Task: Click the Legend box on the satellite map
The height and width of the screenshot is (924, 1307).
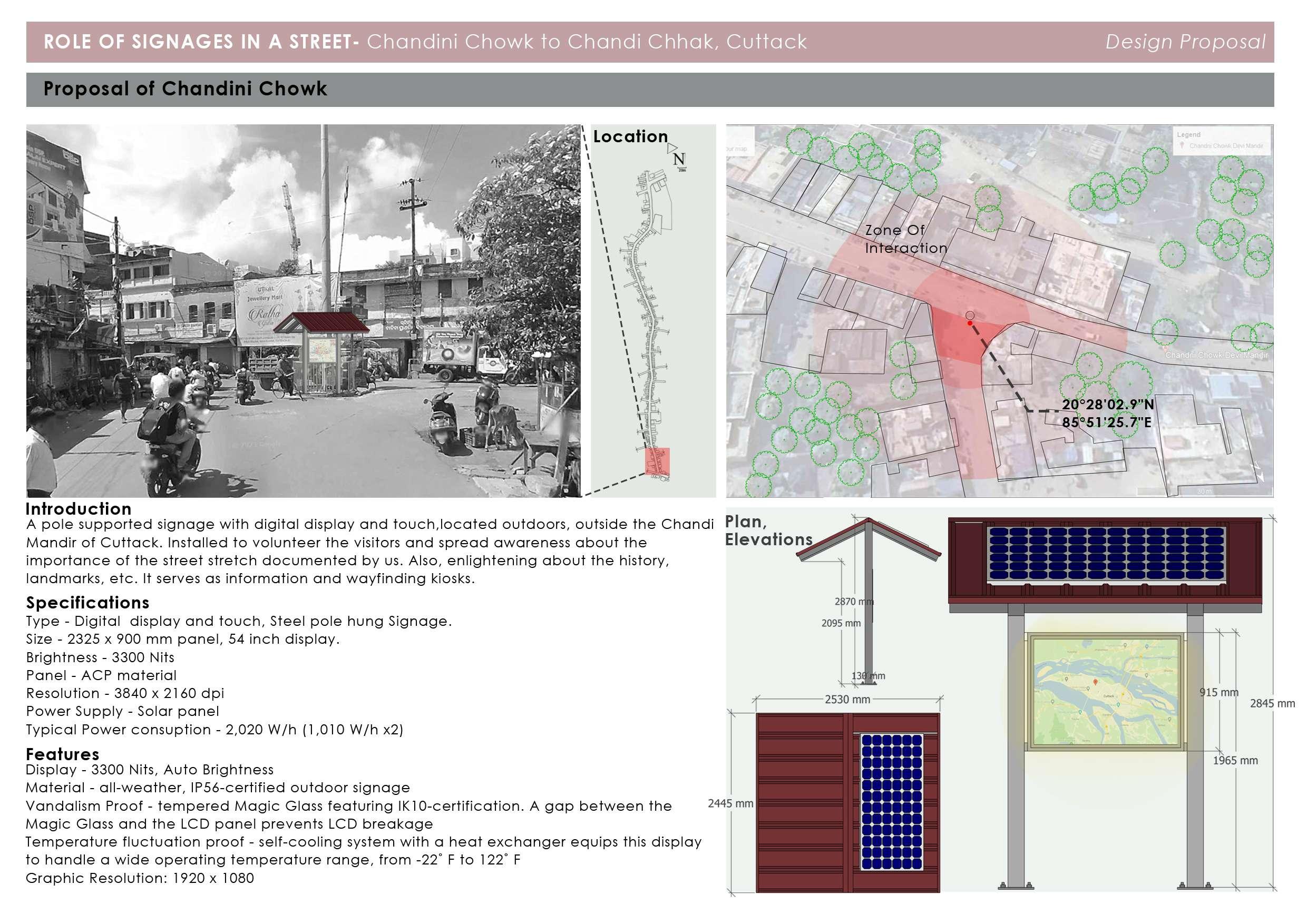Action: 1223,140
